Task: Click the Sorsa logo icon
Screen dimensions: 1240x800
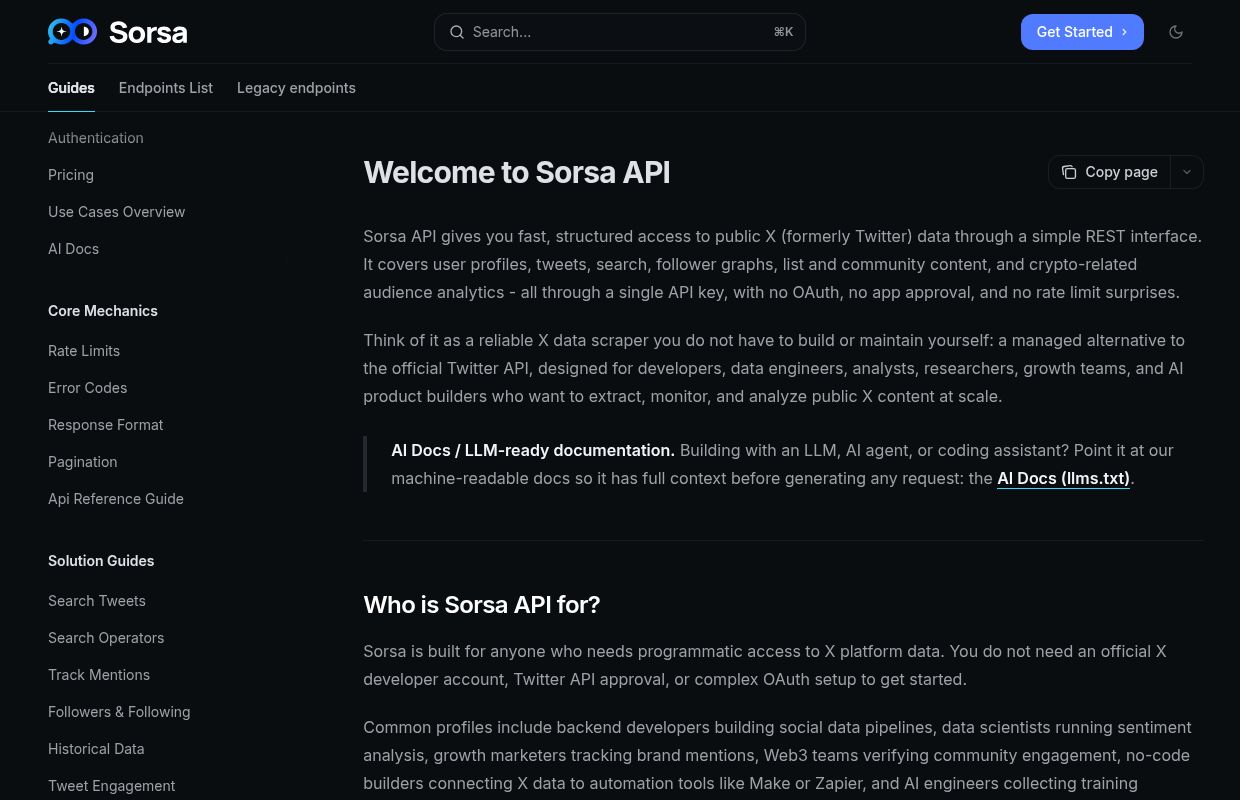Action: click(73, 32)
